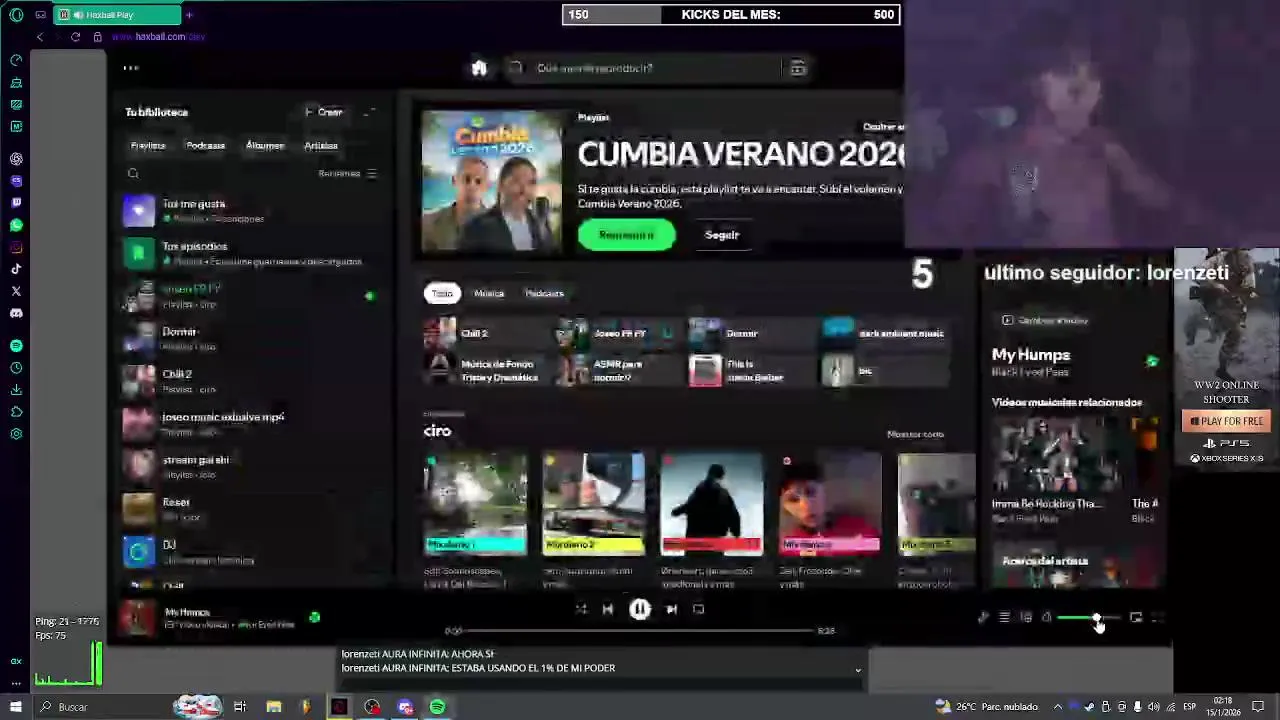Viewport: 1280px width, 720px height.
Task: Open the Chill 2 shortcut card
Action: tap(485, 333)
